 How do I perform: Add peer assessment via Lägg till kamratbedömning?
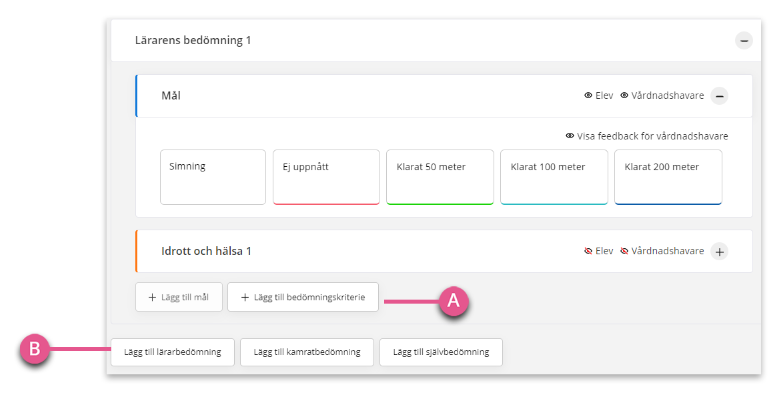[x=307, y=352]
